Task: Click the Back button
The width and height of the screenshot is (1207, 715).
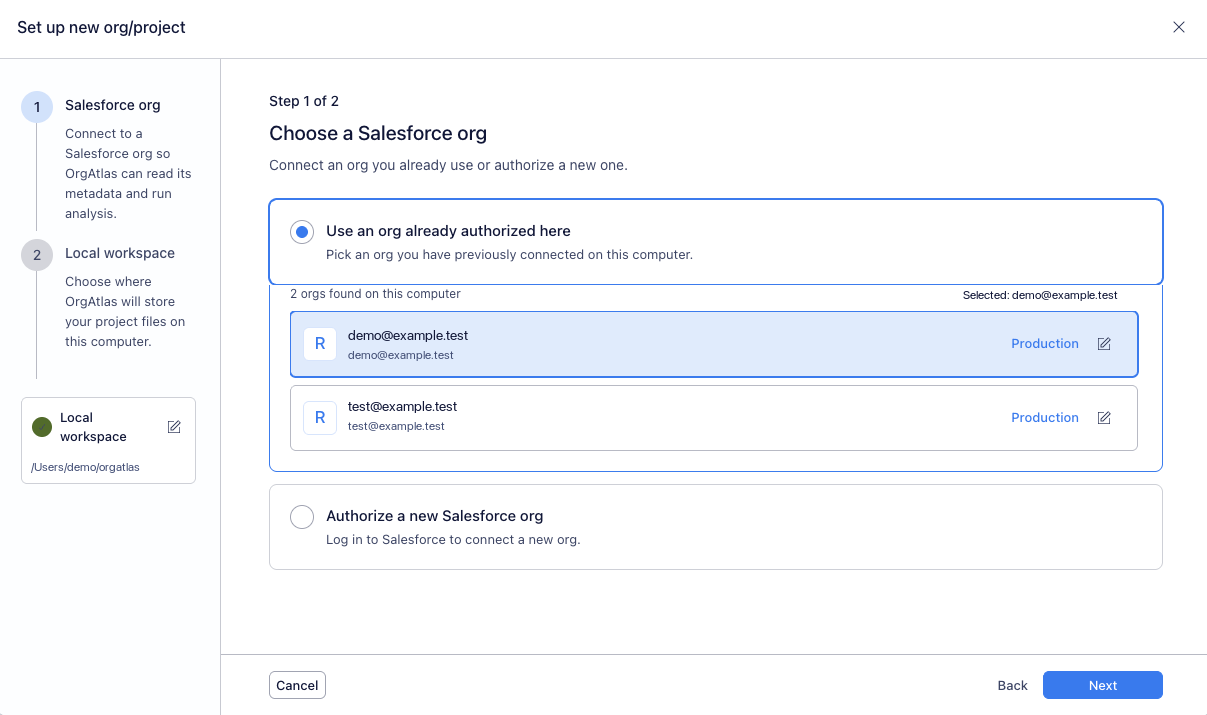Action: tap(1012, 685)
